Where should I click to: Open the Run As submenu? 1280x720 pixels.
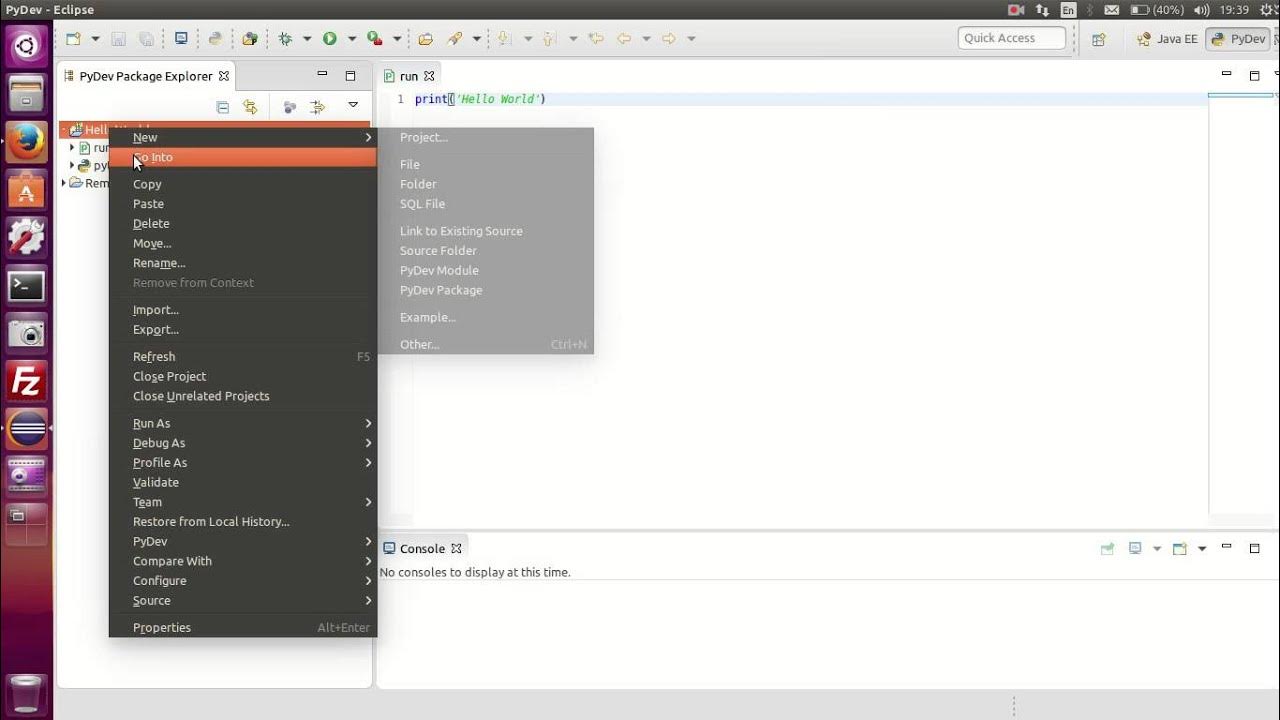tap(243, 424)
